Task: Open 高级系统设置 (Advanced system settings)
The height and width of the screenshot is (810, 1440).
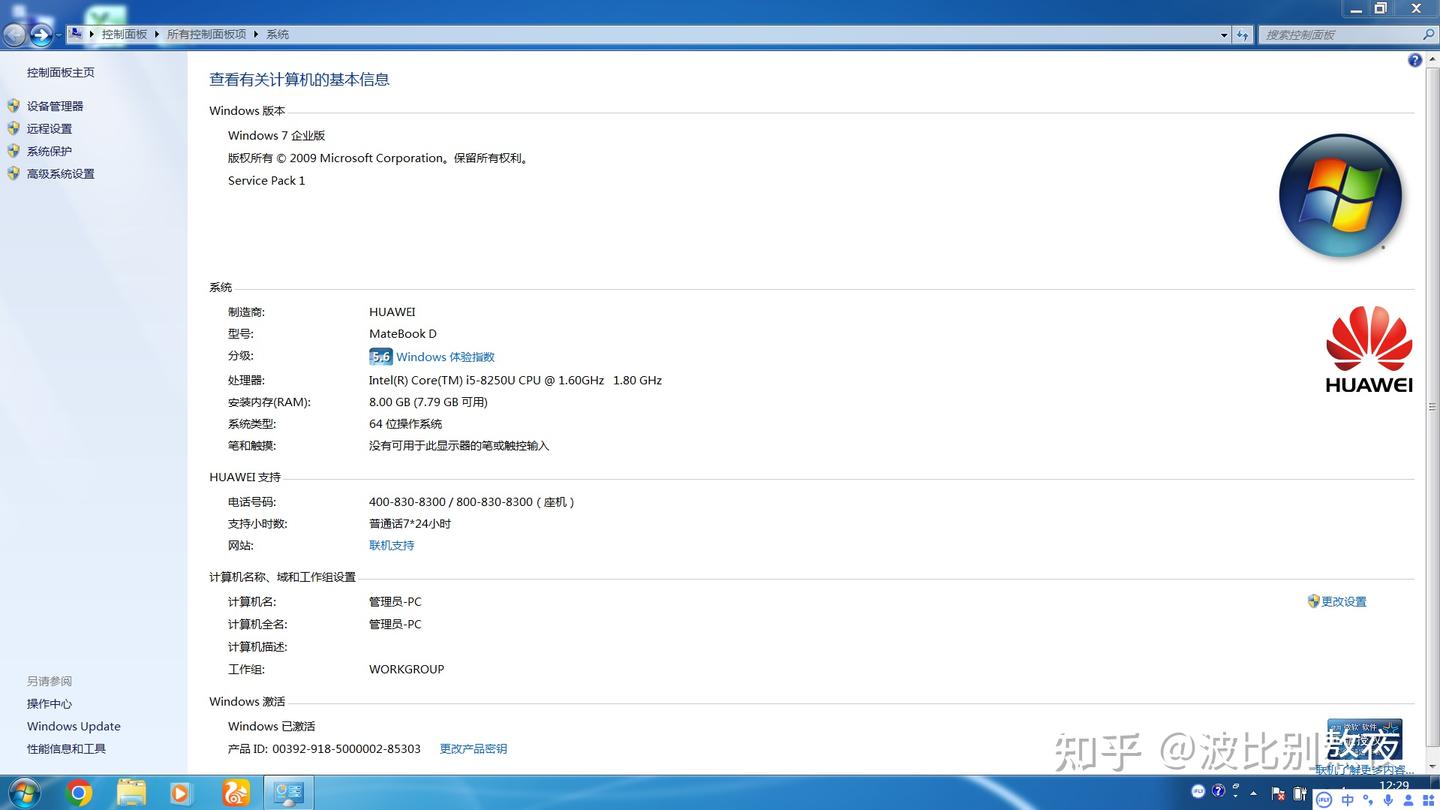Action: (x=60, y=173)
